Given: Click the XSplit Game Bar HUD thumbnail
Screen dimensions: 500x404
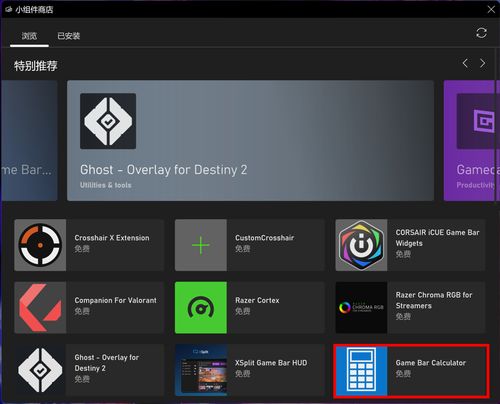Looking at the screenshot, I should [201, 370].
